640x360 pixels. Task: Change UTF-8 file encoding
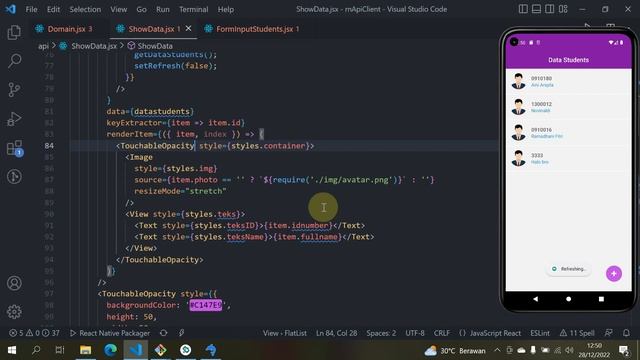(415, 333)
